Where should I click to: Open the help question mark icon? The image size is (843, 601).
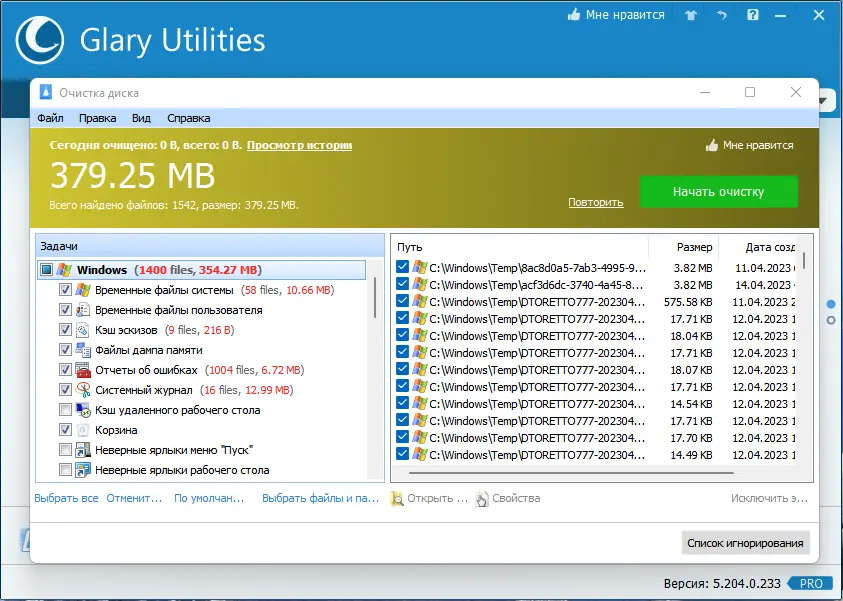[x=753, y=15]
